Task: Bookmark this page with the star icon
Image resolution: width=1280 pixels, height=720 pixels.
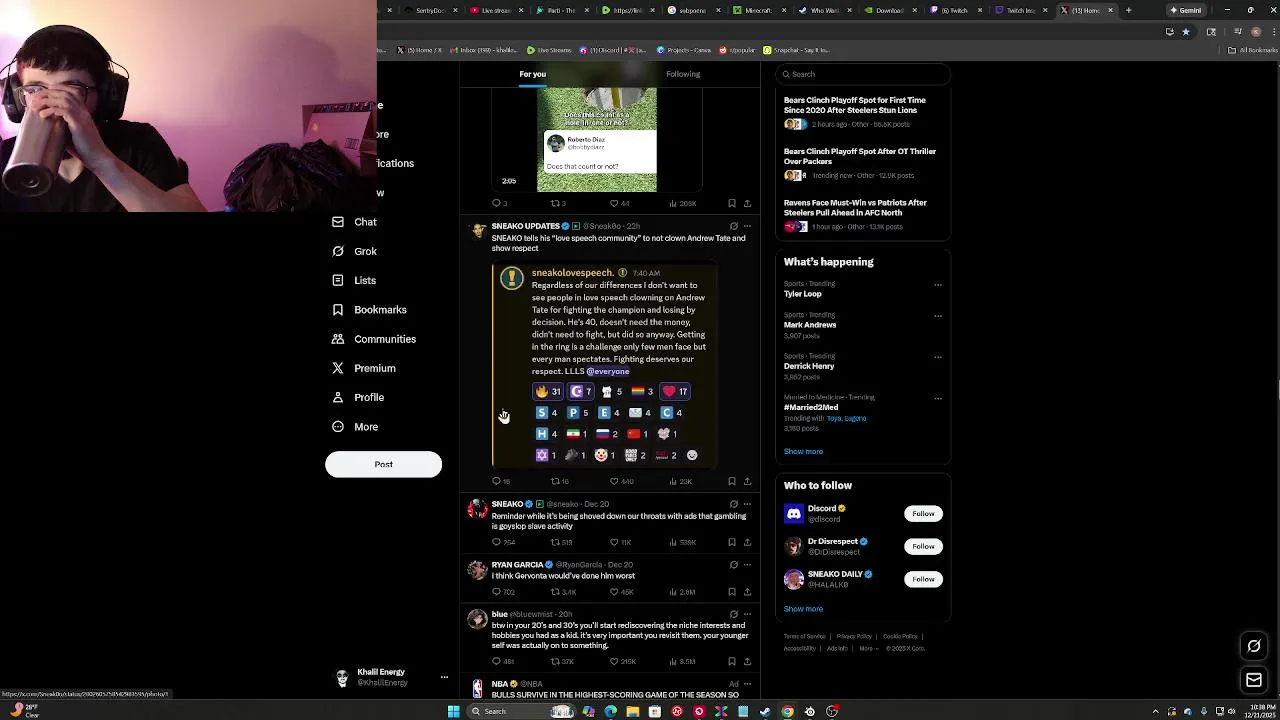Action: [1186, 32]
